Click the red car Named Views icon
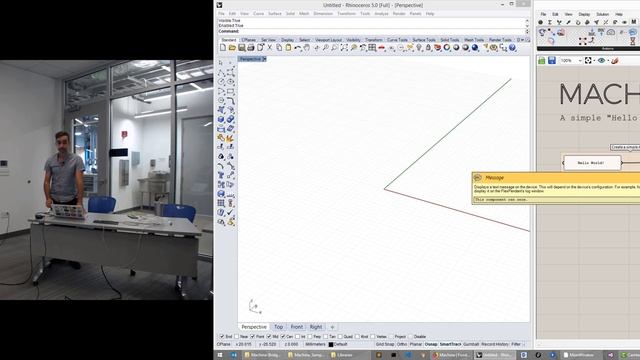Viewport: 640px width, 360px height. (x=381, y=48)
